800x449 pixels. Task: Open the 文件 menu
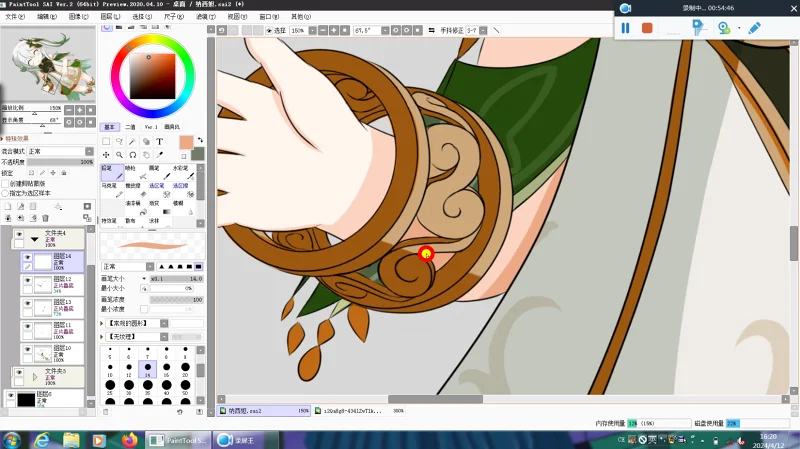14,17
